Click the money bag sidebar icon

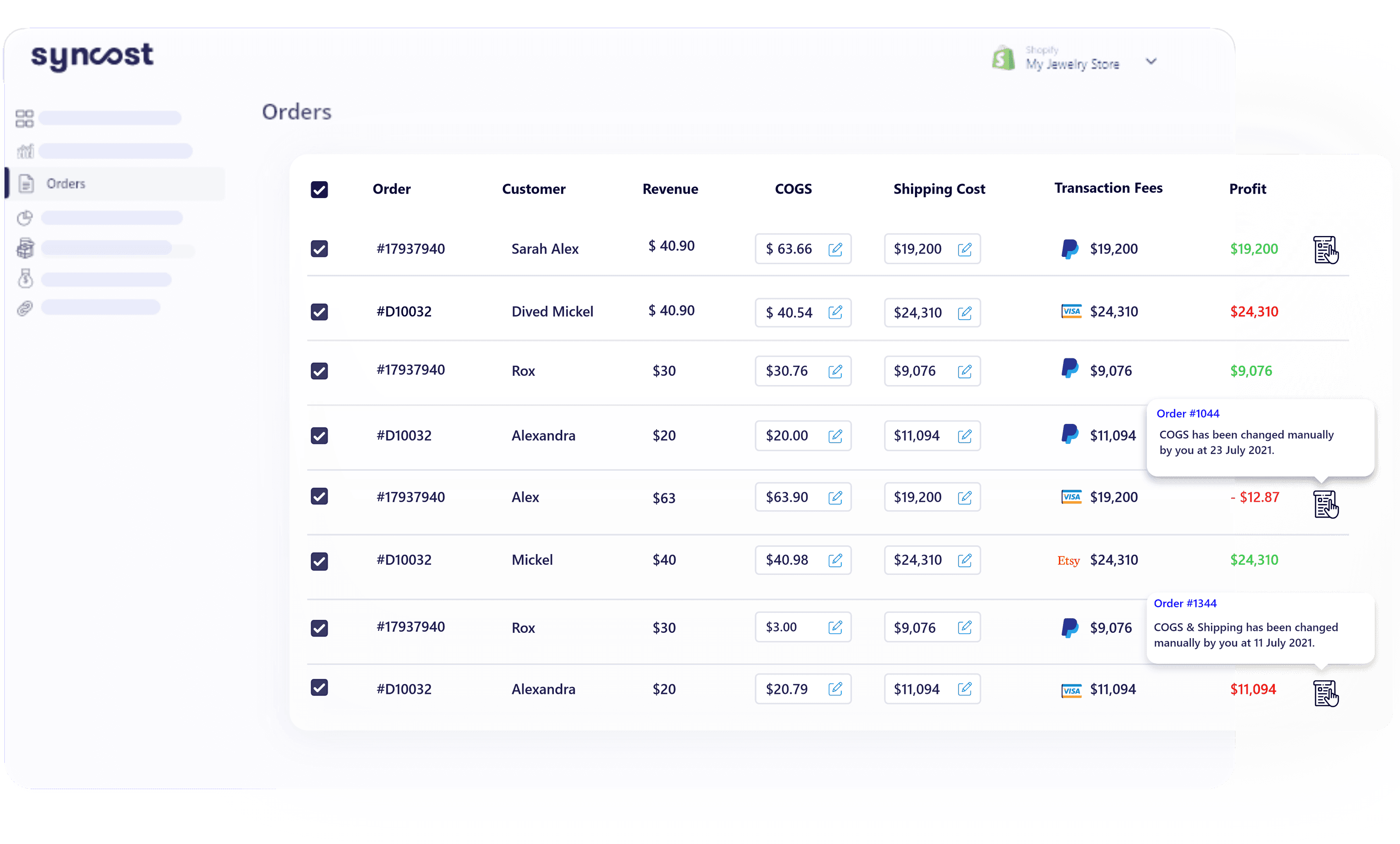(x=26, y=278)
